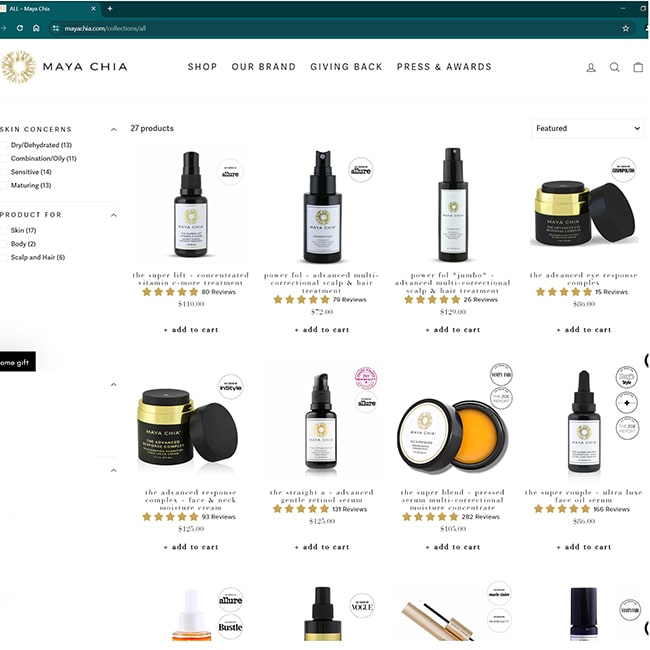Click Allure badge on straight a serum

point(366,402)
